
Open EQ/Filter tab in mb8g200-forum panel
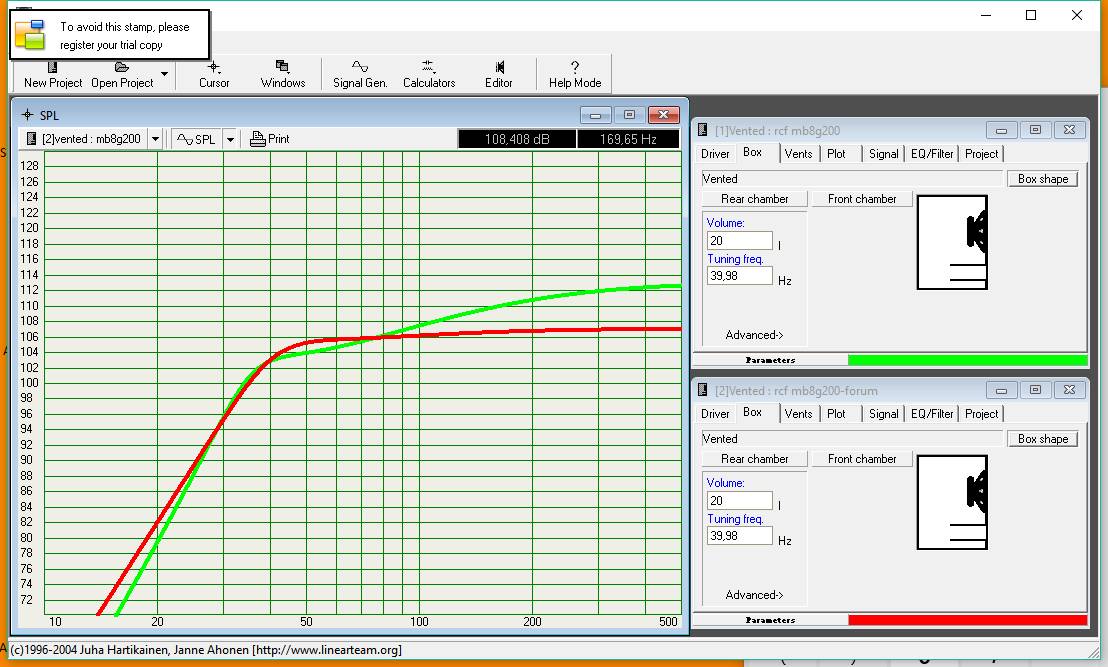pos(932,414)
